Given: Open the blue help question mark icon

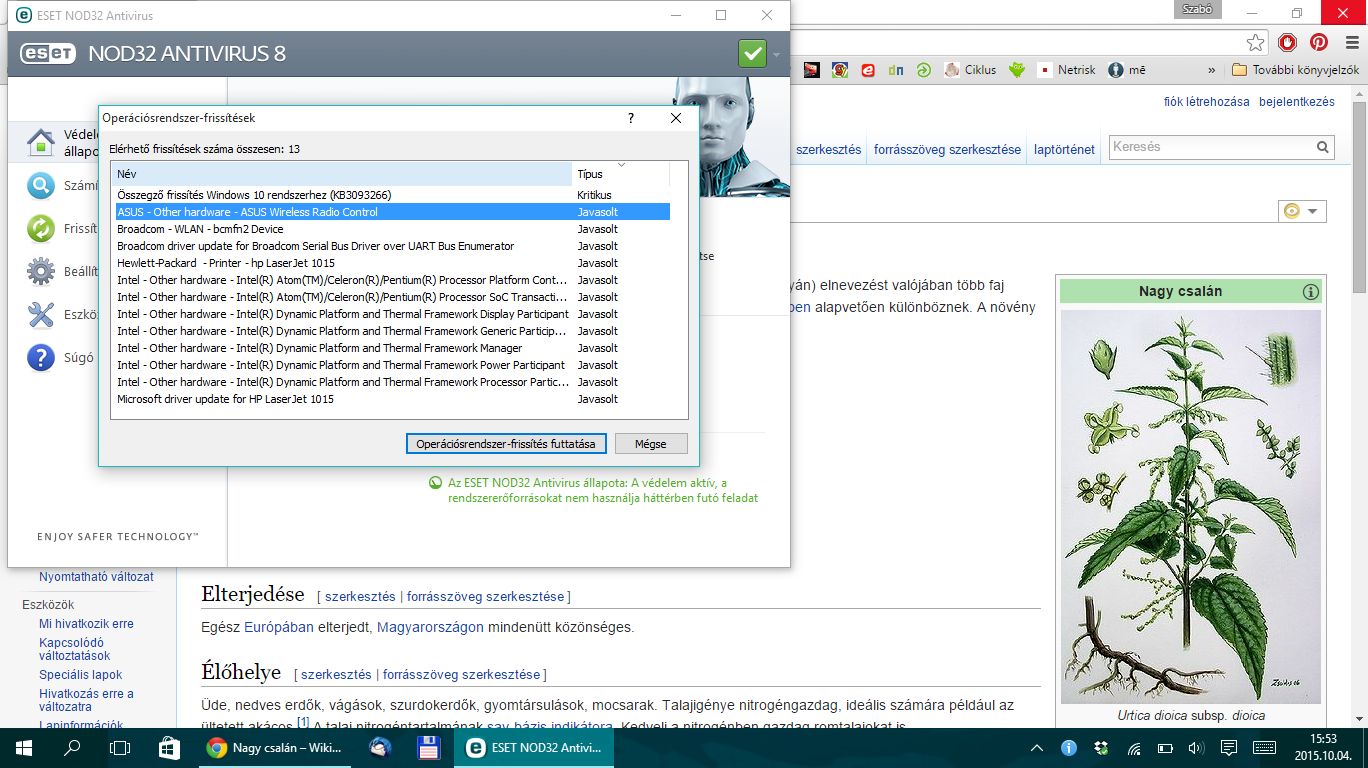Looking at the screenshot, I should (40, 357).
